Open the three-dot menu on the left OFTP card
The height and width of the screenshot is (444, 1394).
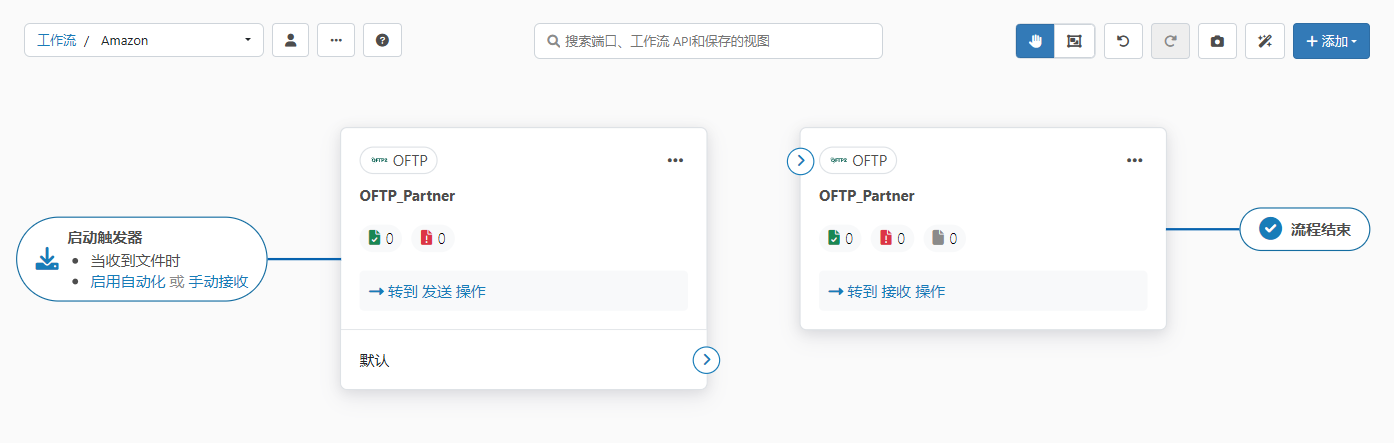click(x=675, y=160)
